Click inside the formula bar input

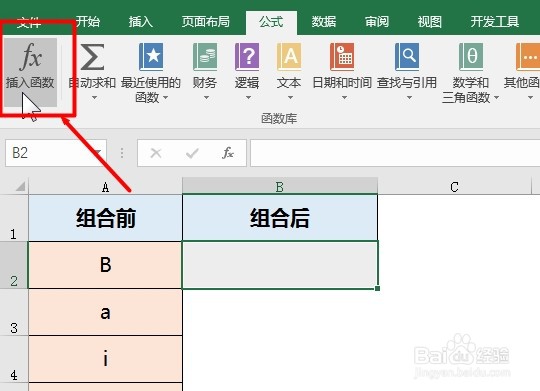pyautogui.click(x=395, y=153)
